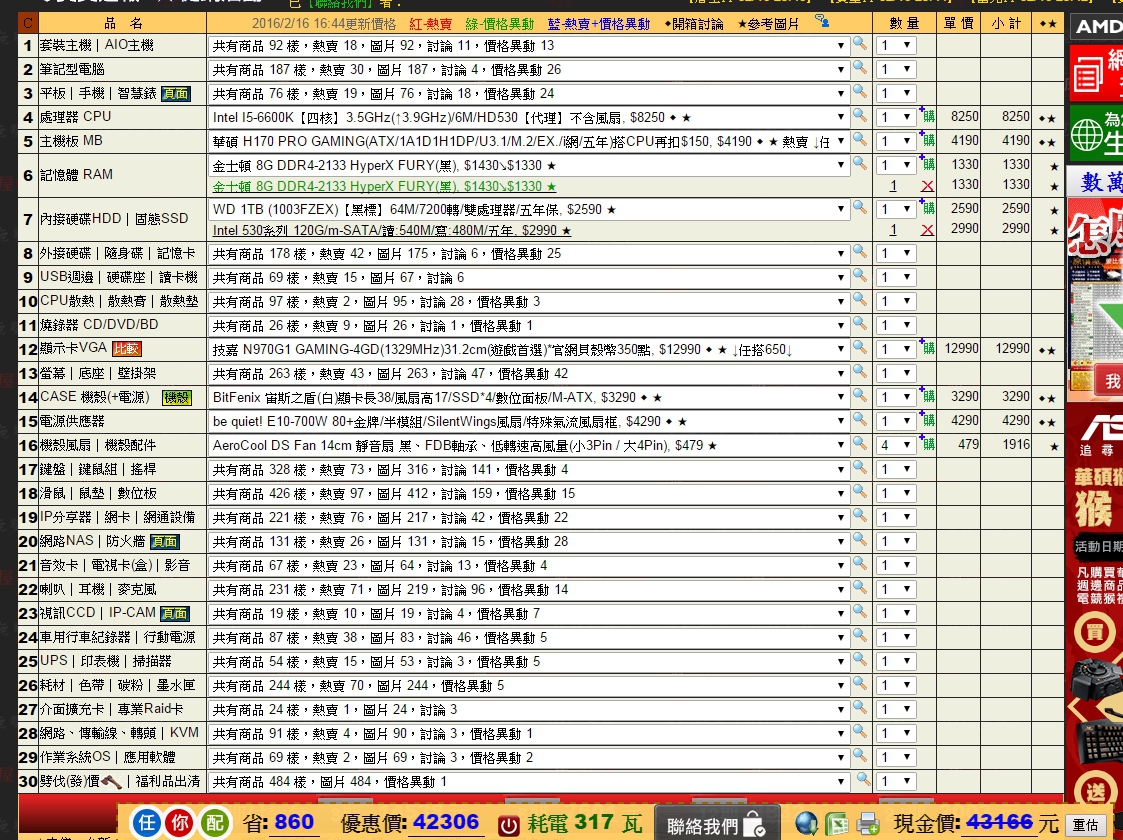1123x840 pixels.
Task: Click the 頁面 tag next to 視訊CCD
Action: [x=174, y=614]
